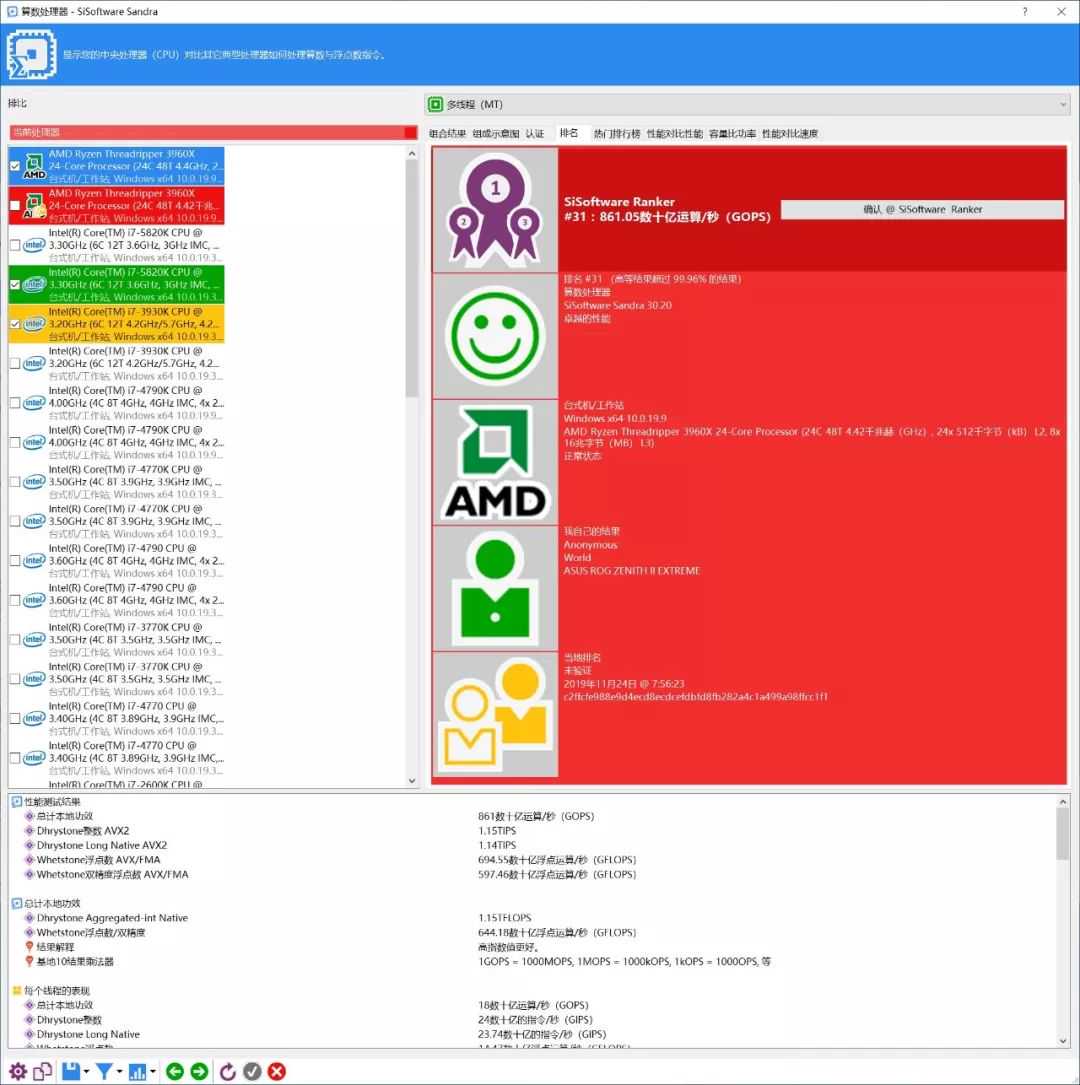Open the dropdown arrow beside the chart icon

coord(153,1072)
